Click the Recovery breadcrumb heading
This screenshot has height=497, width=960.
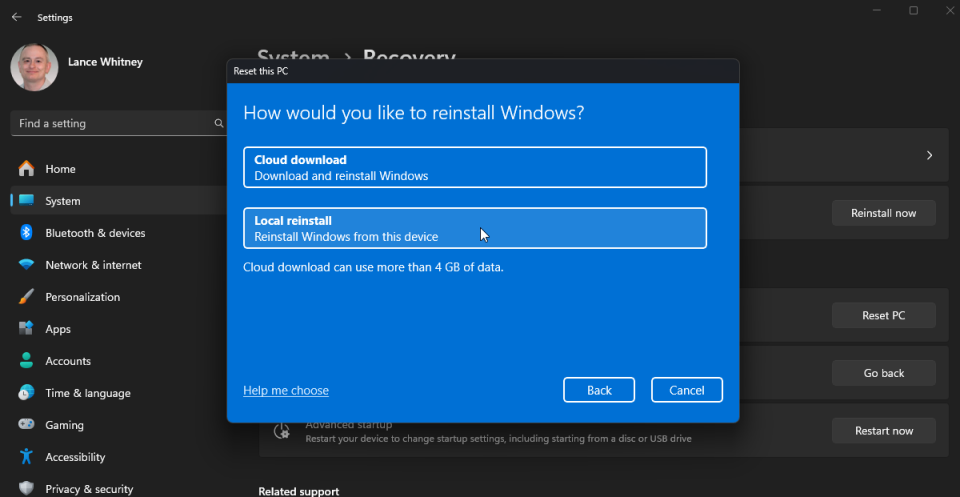409,55
